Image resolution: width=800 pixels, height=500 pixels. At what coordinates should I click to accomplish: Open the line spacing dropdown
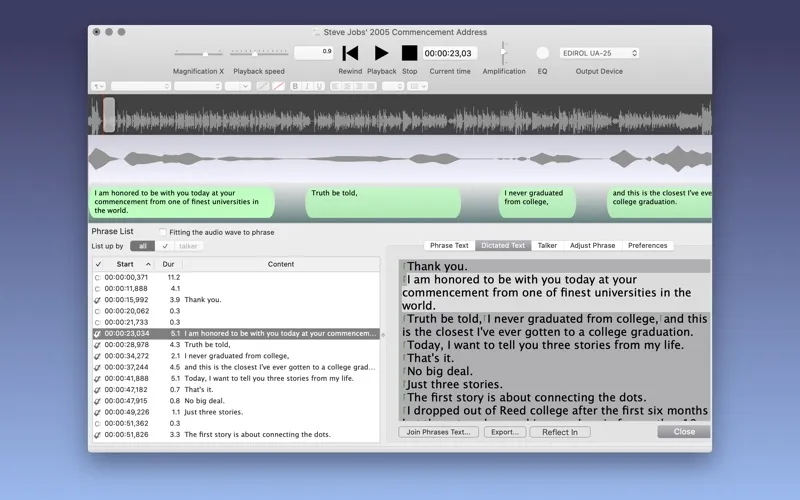[393, 86]
